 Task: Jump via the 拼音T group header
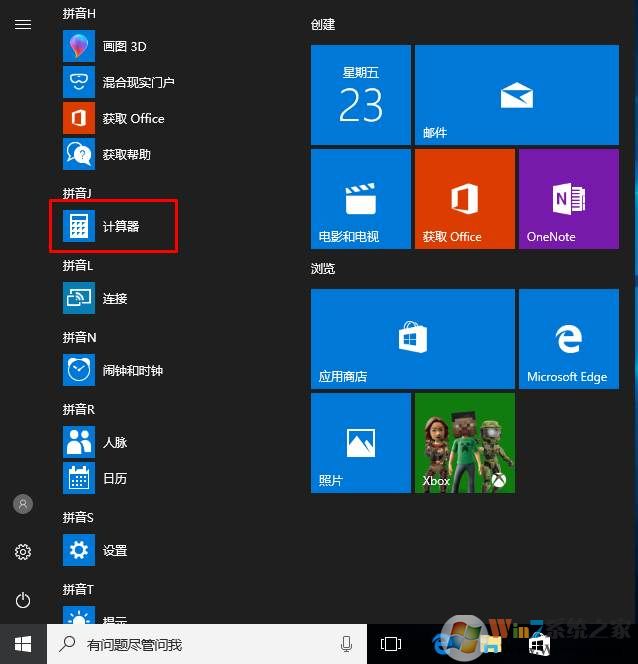pyautogui.click(x=78, y=589)
